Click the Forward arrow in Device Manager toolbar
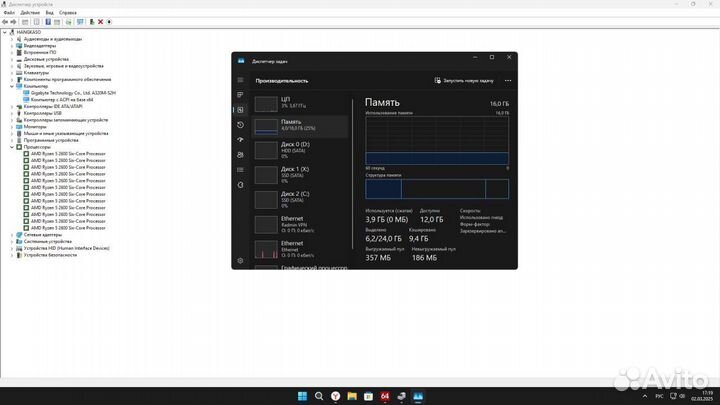 13,22
